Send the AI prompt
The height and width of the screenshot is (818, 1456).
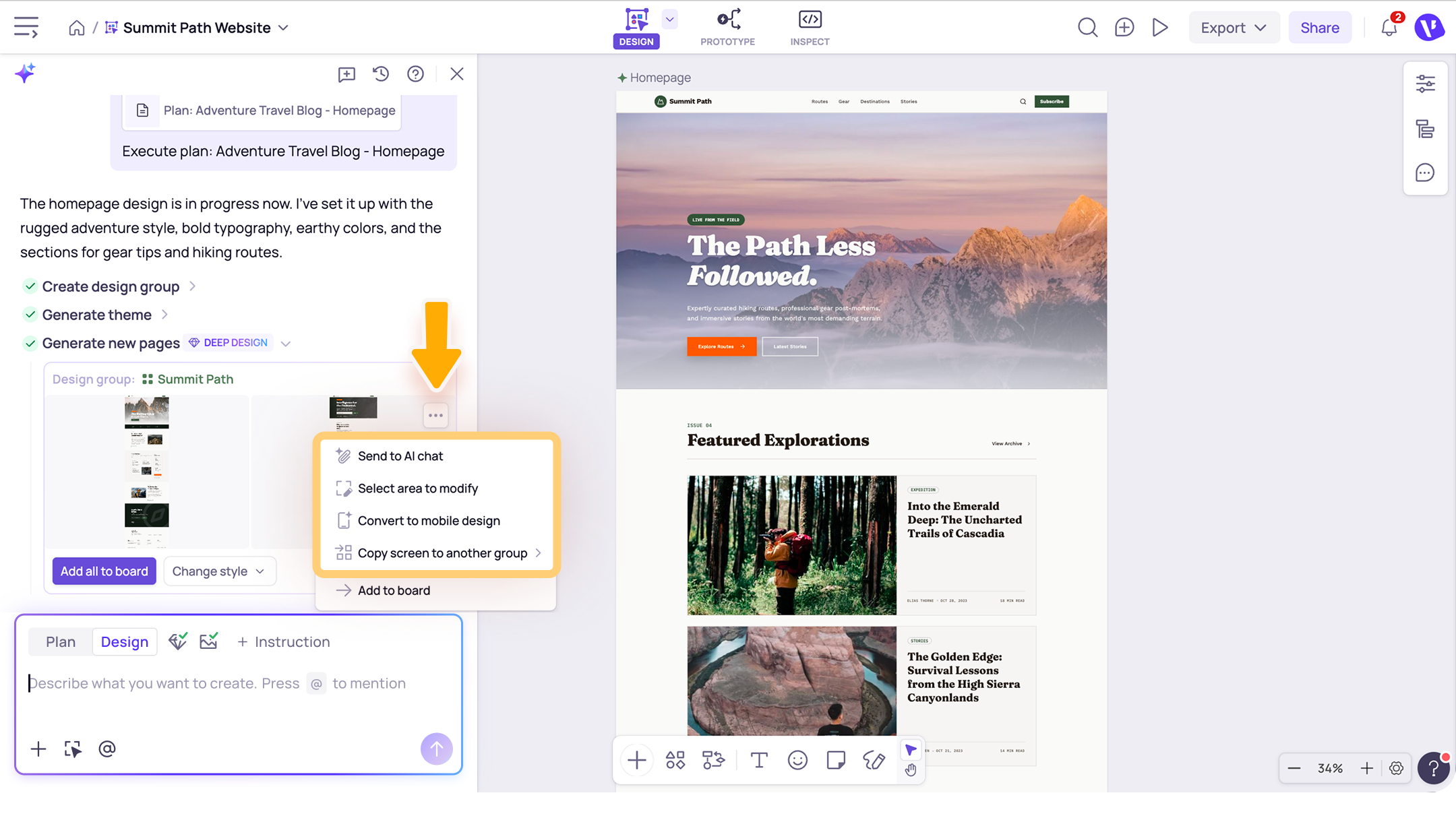coord(437,749)
